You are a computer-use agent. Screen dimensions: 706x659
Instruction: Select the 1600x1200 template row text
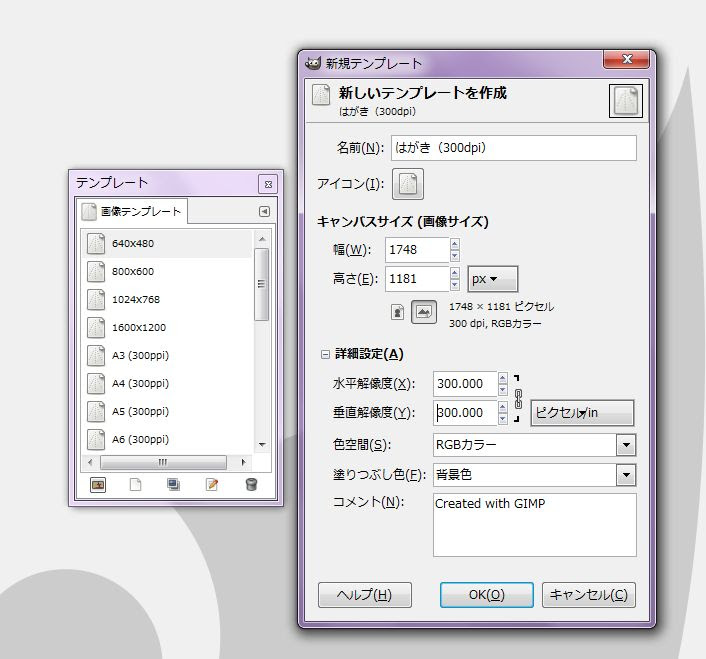point(139,327)
